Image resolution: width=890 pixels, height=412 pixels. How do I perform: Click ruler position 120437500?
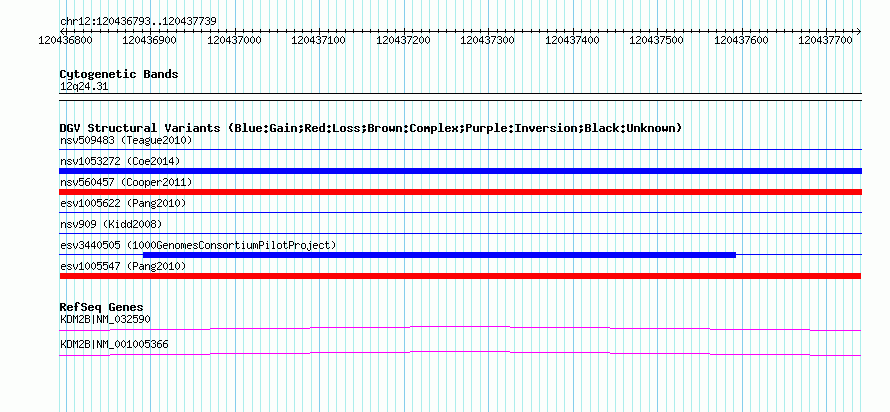pos(657,40)
